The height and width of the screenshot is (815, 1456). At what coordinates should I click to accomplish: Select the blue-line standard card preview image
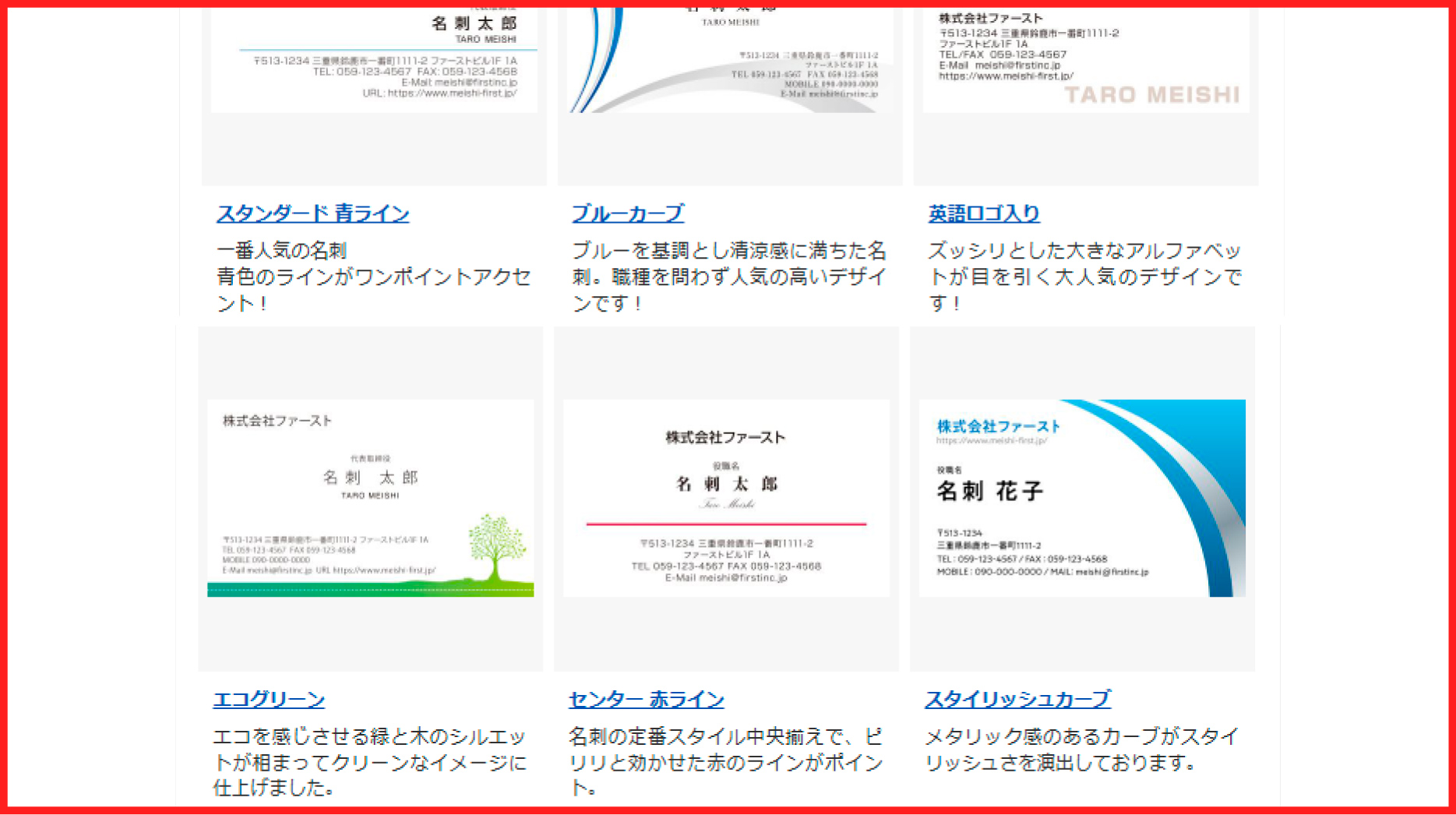(x=374, y=62)
